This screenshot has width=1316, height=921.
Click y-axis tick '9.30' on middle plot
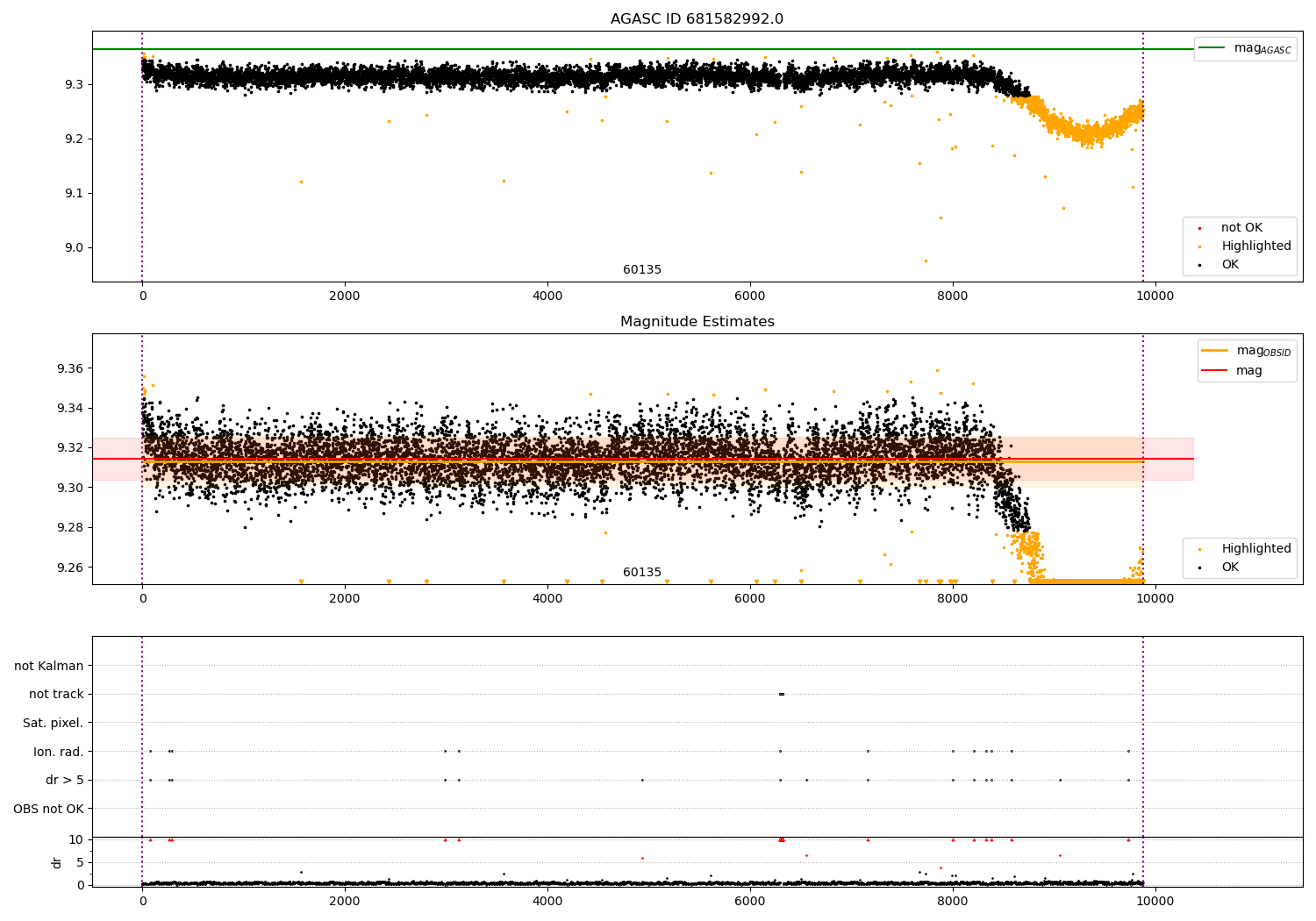pos(70,488)
